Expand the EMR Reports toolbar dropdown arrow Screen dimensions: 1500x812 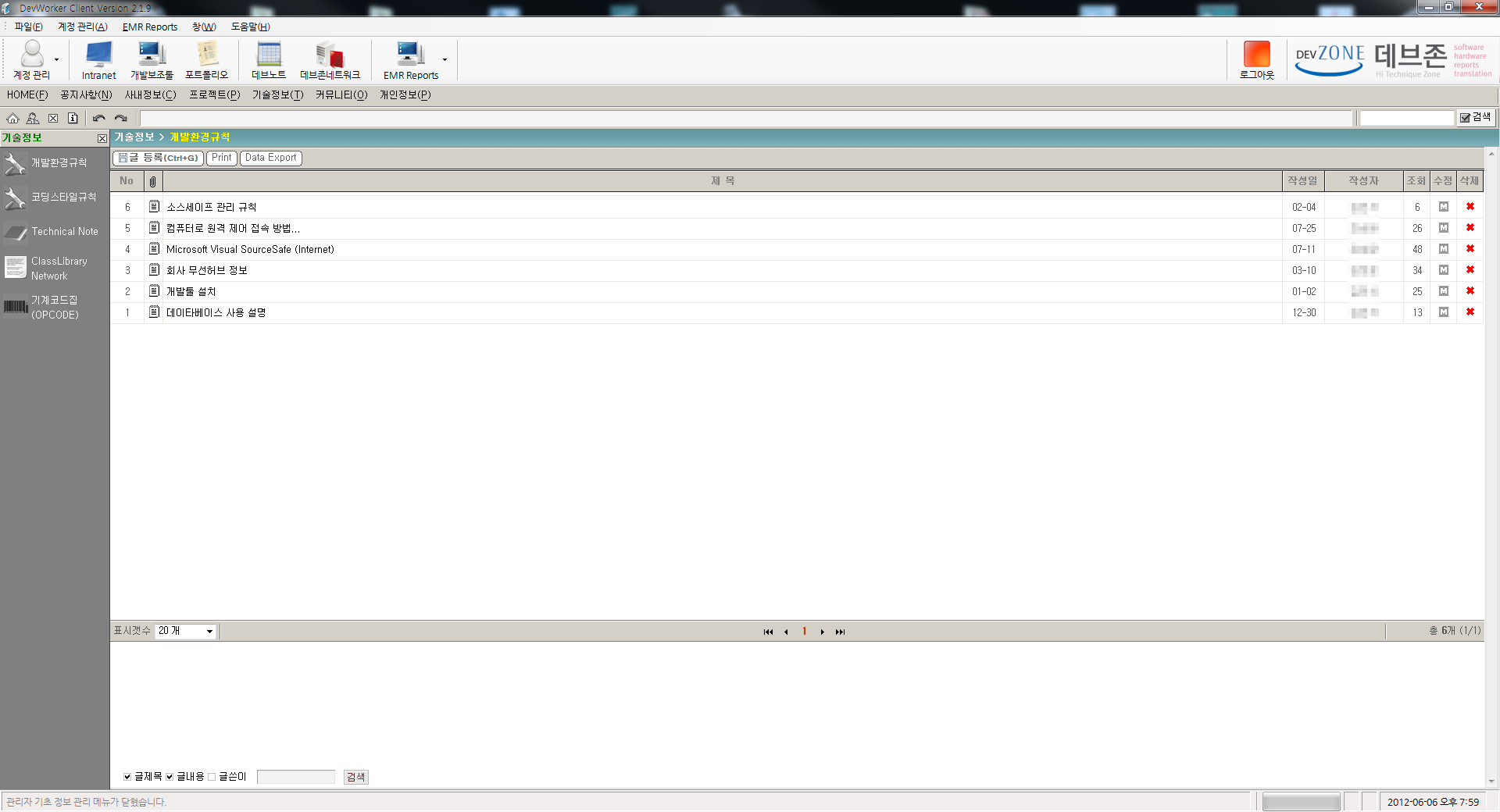445,59
